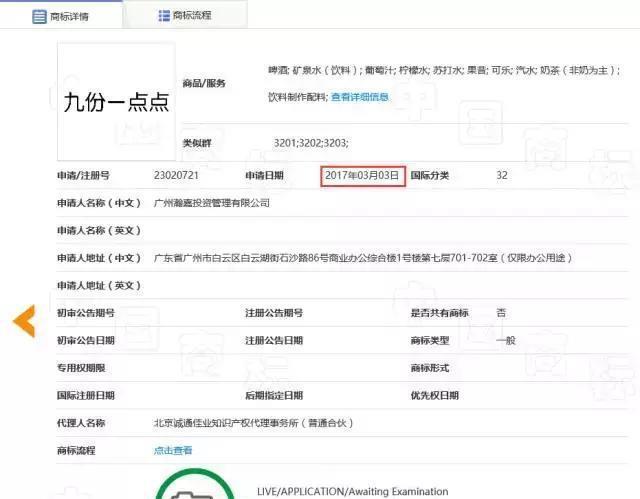
Task: Select the similar group codes 3201;3202;3203;
Action: 311,143
